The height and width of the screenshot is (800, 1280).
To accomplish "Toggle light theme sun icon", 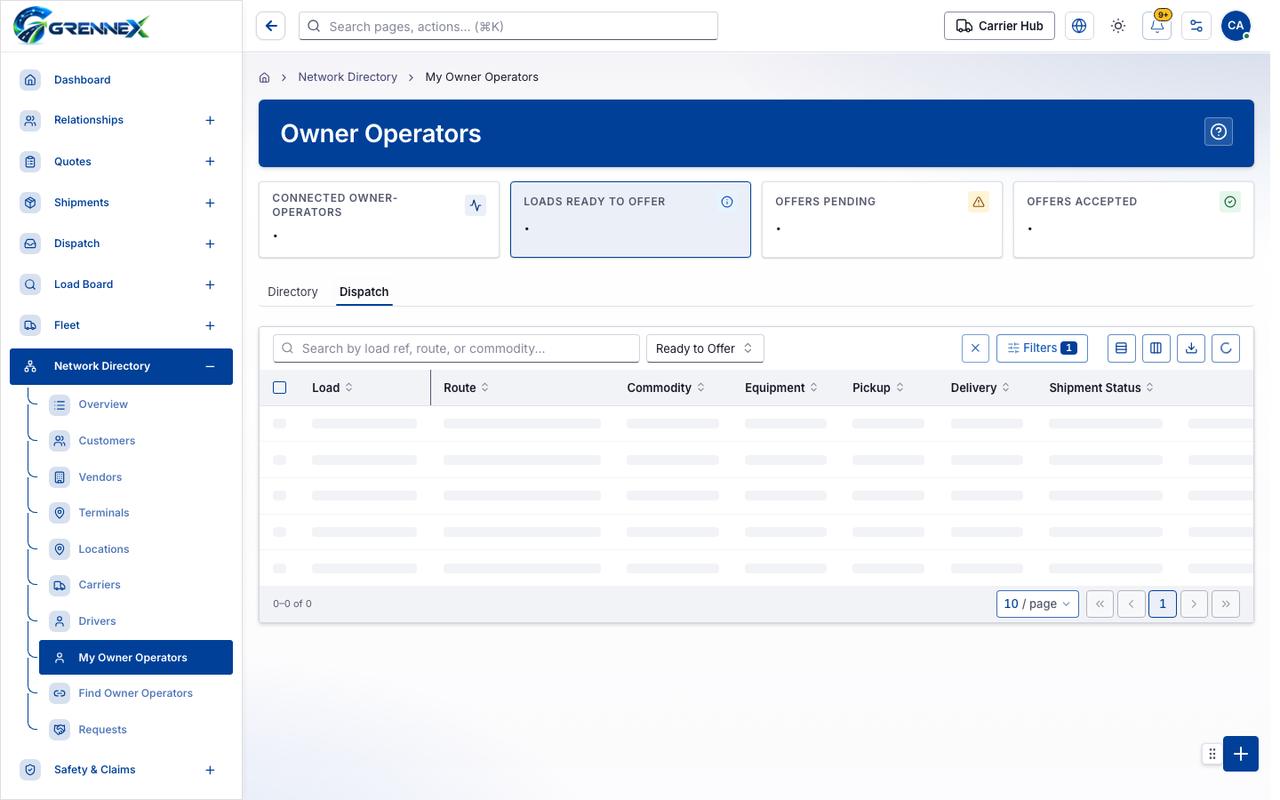I will click(1118, 26).
